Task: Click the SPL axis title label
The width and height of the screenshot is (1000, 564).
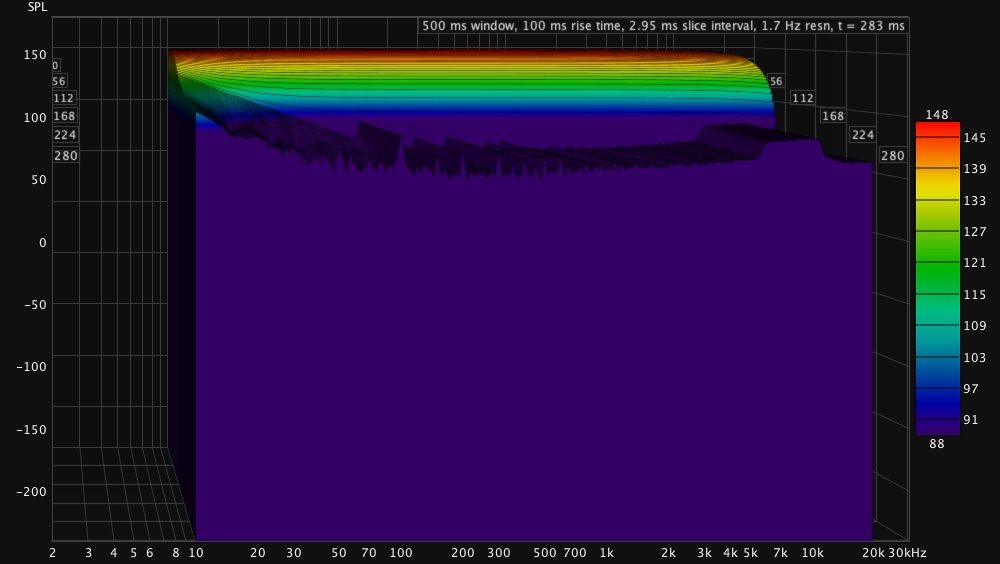Action: pyautogui.click(x=37, y=7)
